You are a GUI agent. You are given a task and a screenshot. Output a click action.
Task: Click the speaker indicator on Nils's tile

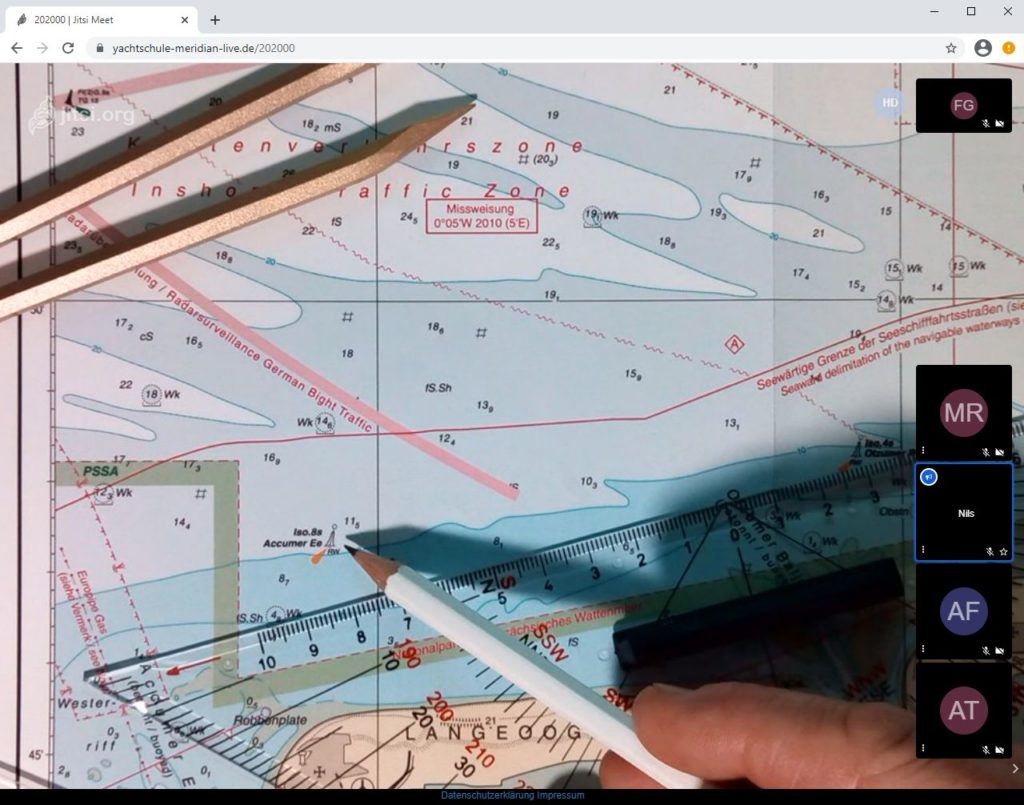928,477
